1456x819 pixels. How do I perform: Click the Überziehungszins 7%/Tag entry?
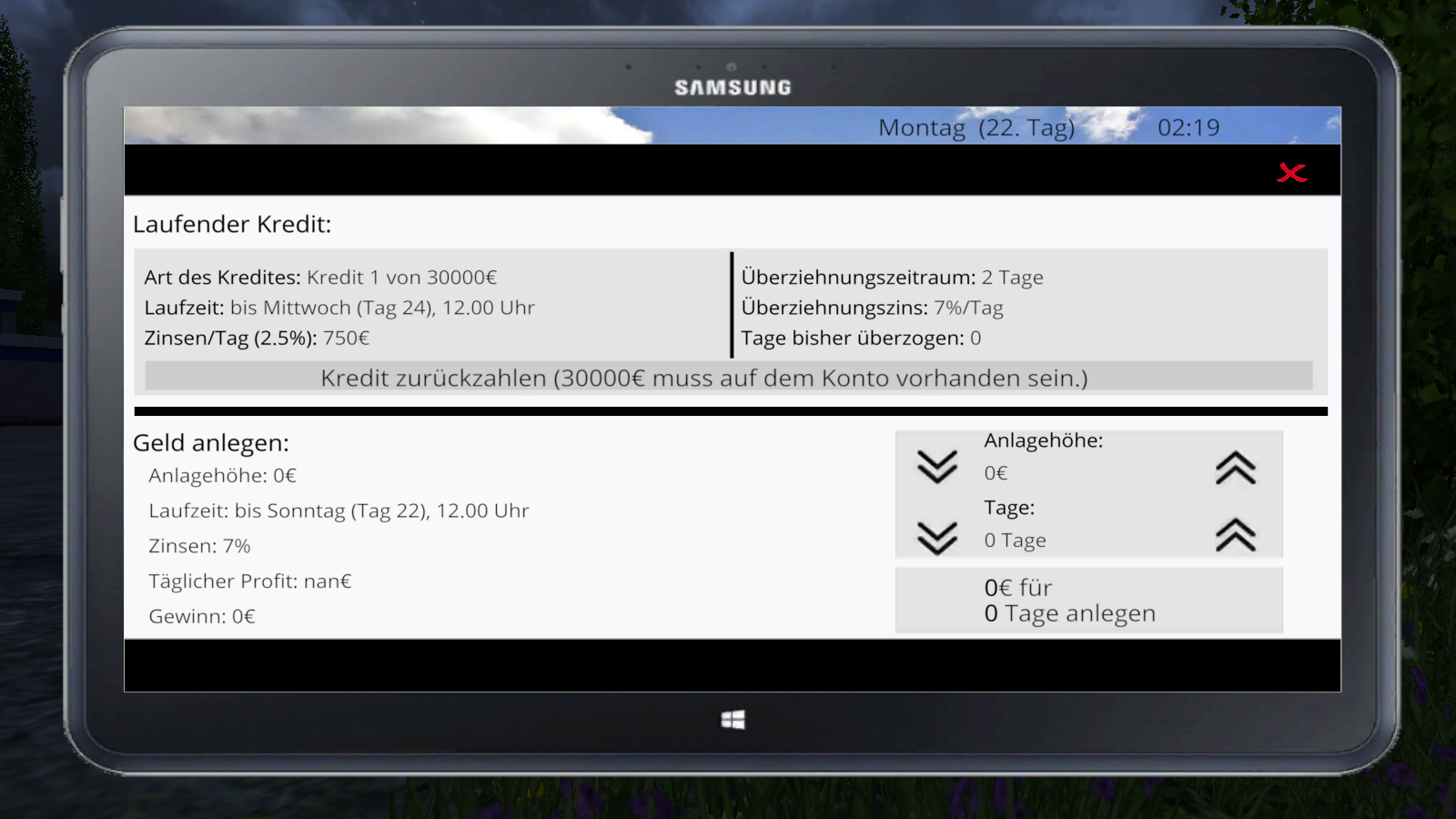pyautogui.click(x=872, y=308)
